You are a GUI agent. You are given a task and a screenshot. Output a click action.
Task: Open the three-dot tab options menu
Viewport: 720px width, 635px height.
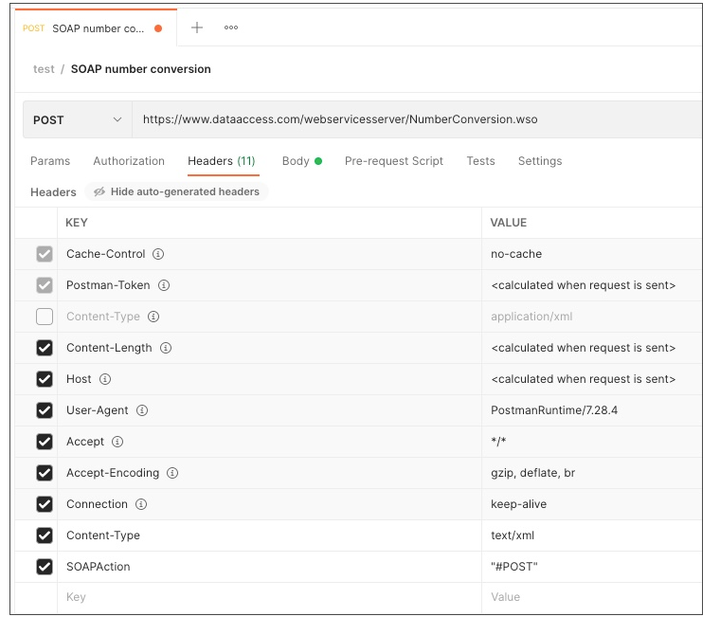(231, 28)
